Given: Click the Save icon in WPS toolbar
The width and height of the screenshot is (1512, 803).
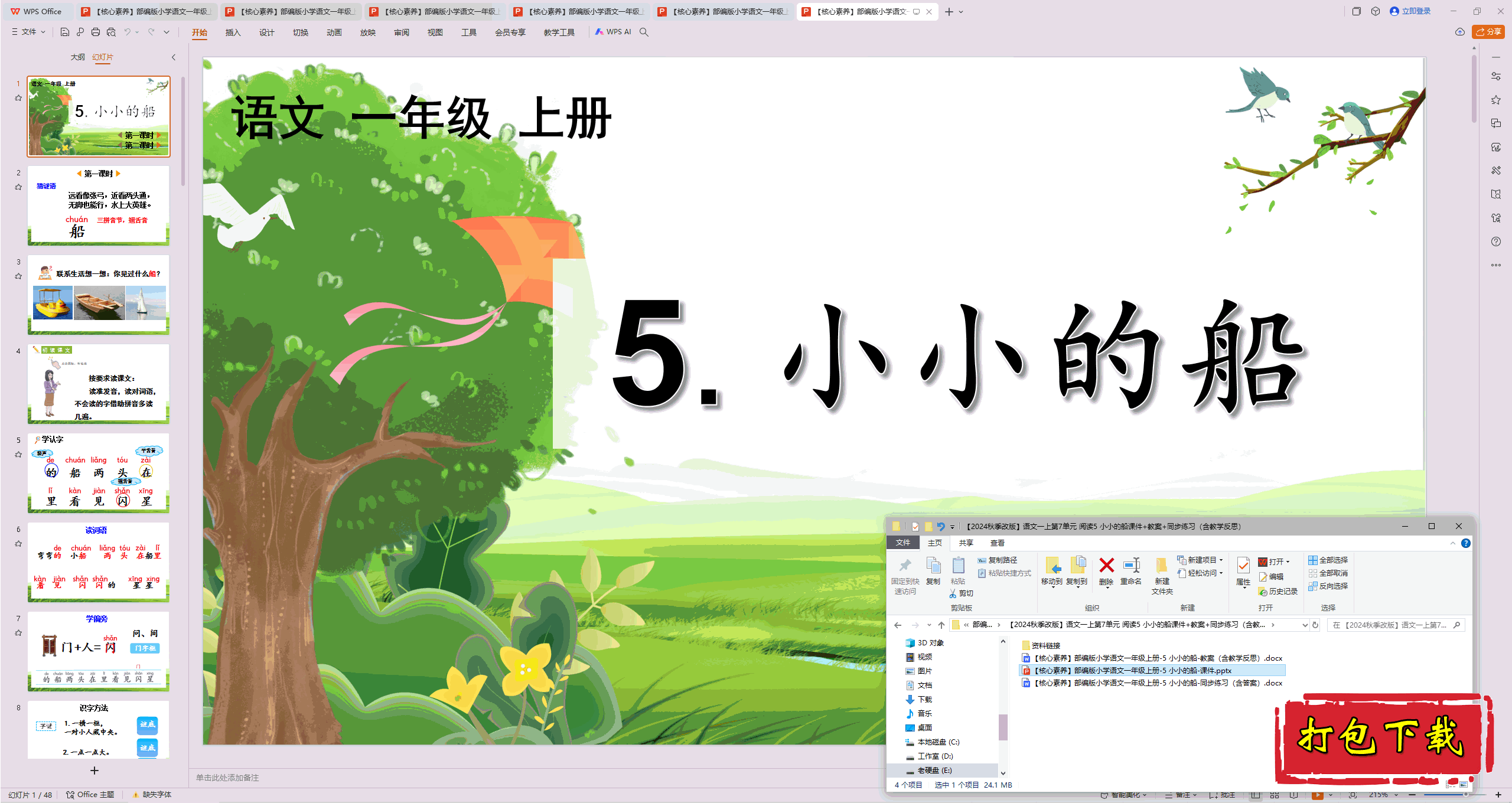Looking at the screenshot, I should (x=65, y=32).
